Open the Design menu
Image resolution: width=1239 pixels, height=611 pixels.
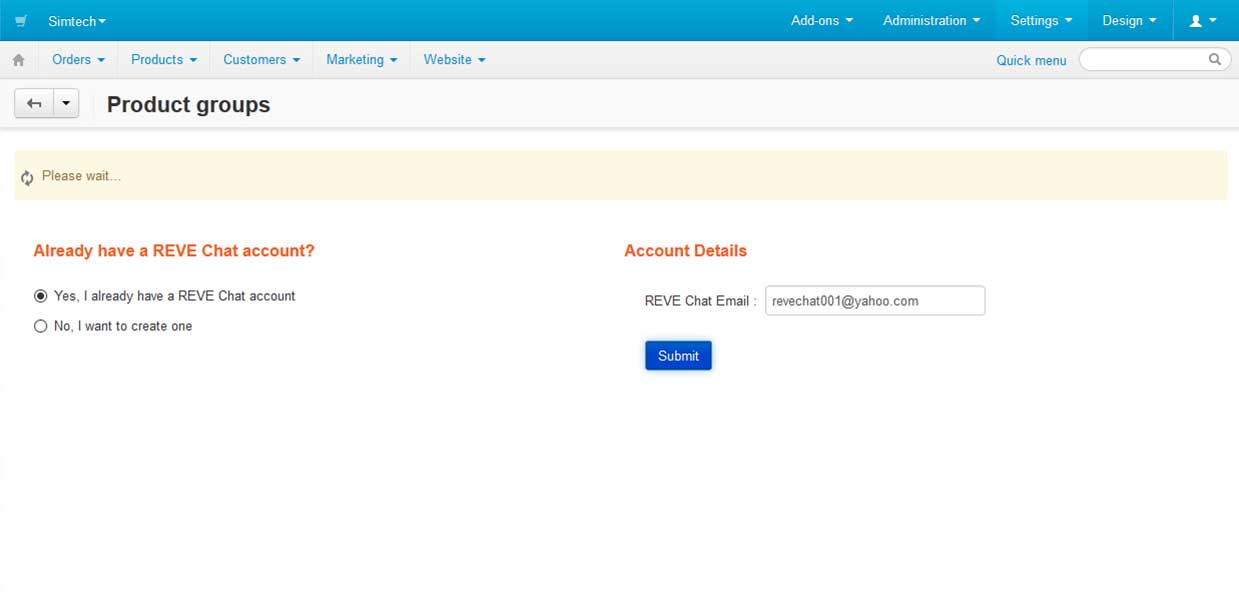coord(1129,21)
